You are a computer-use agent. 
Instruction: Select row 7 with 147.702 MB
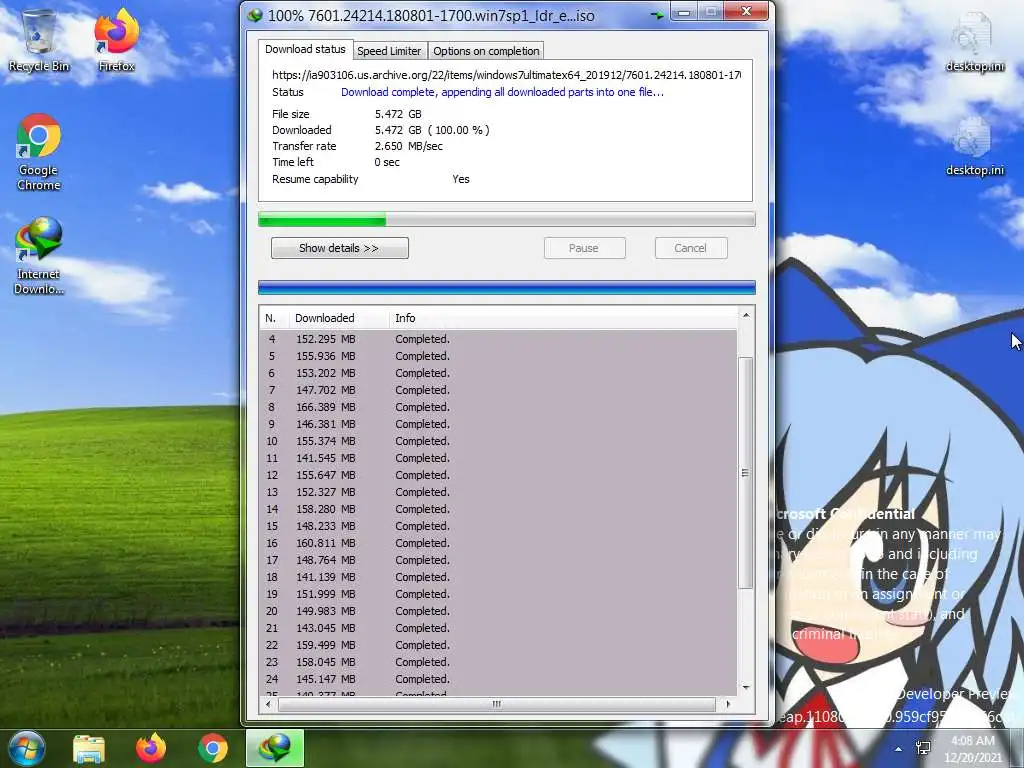[x=498, y=390]
